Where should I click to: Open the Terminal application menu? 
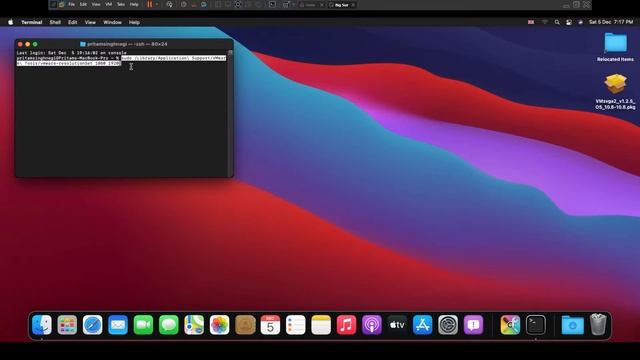pos(31,22)
